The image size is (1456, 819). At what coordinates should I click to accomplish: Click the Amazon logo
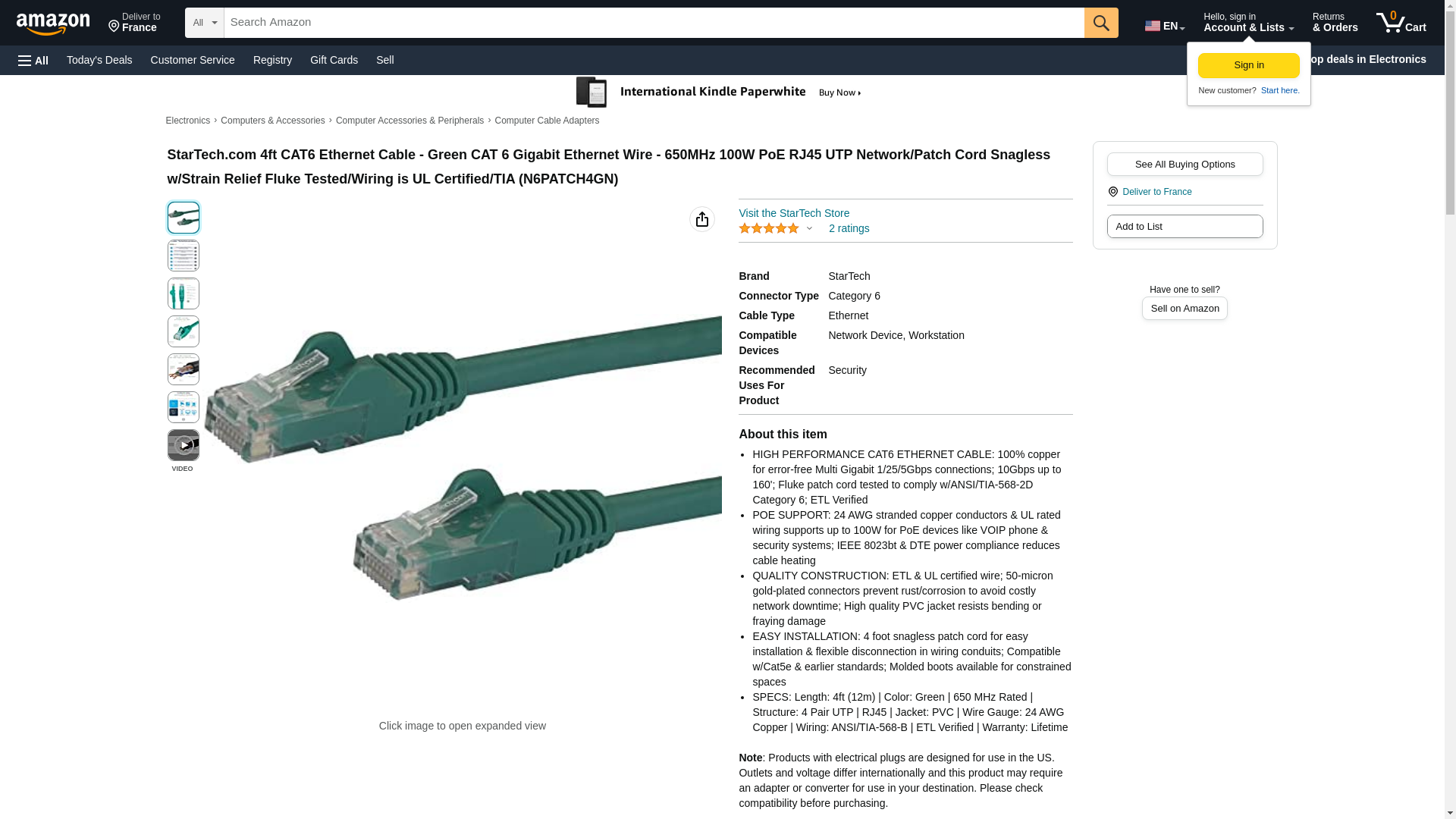point(53,24)
